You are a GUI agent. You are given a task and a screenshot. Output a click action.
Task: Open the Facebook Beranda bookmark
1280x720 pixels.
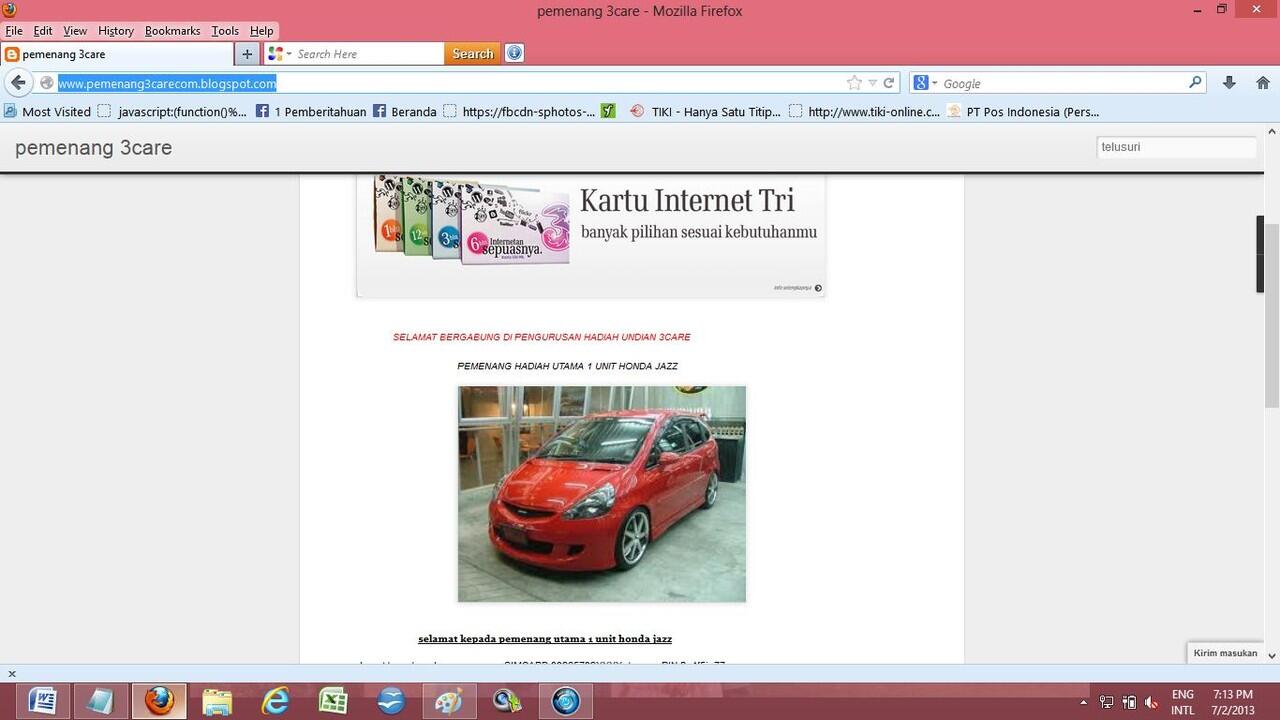[405, 112]
